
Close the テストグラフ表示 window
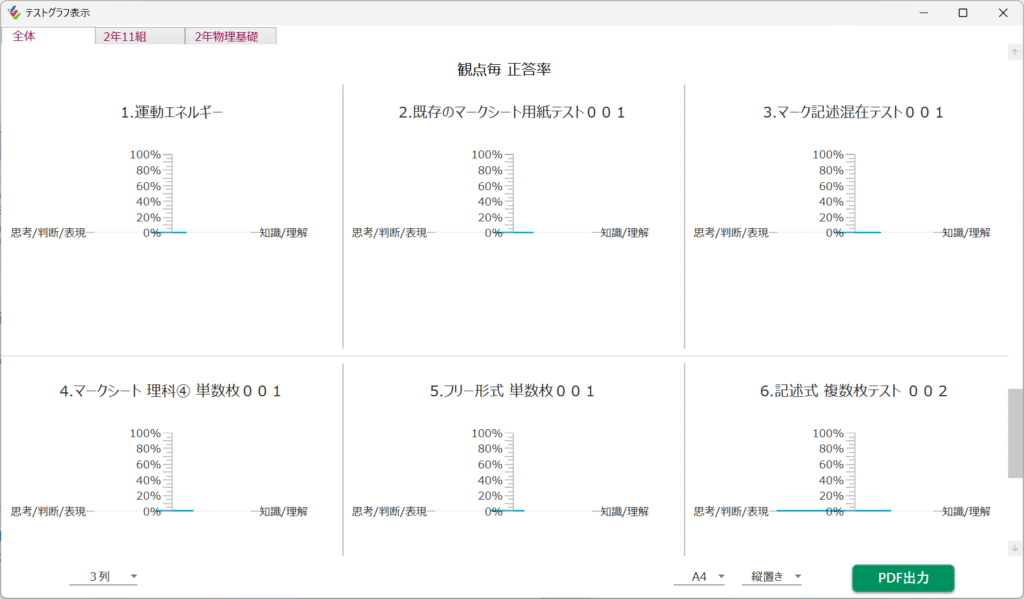[1003, 12]
